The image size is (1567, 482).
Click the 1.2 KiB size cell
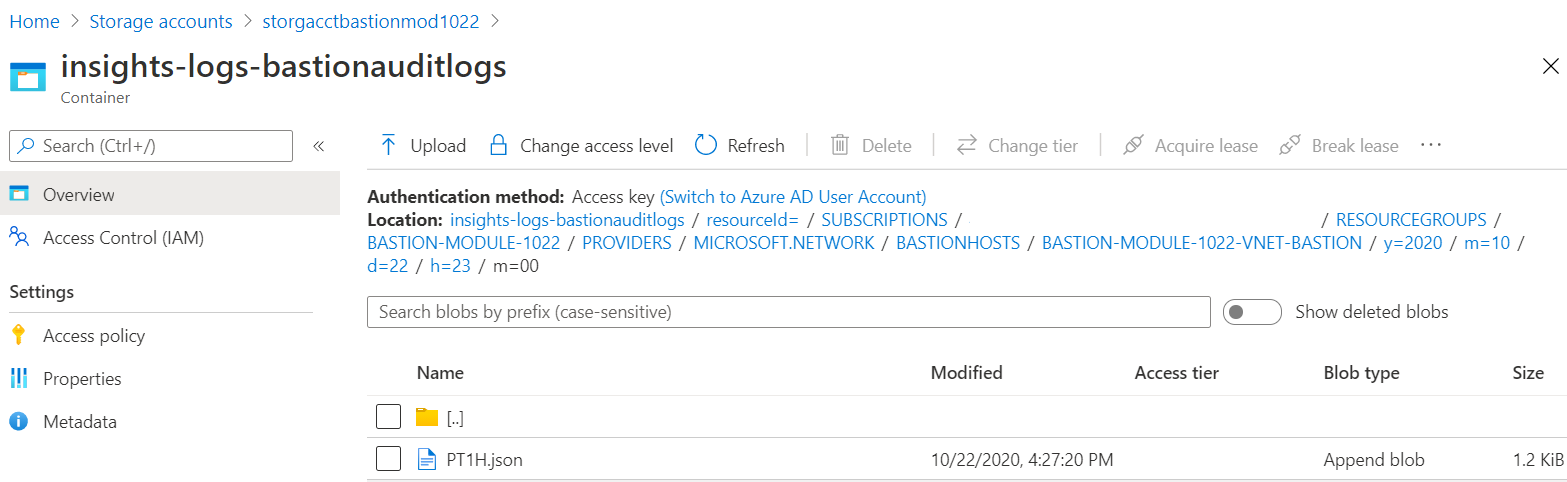(x=1538, y=460)
